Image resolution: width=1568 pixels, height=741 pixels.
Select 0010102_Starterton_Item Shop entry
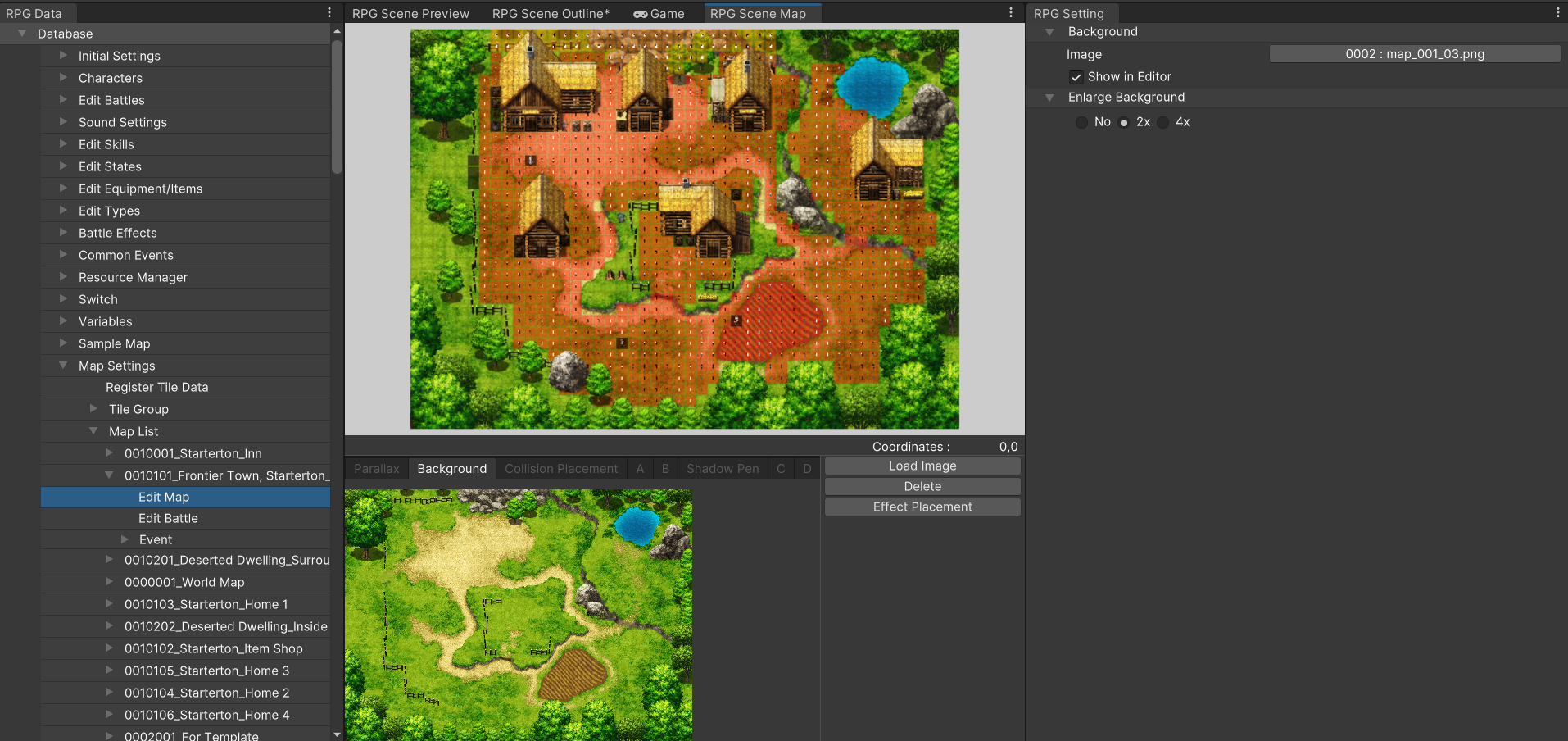(x=185, y=648)
